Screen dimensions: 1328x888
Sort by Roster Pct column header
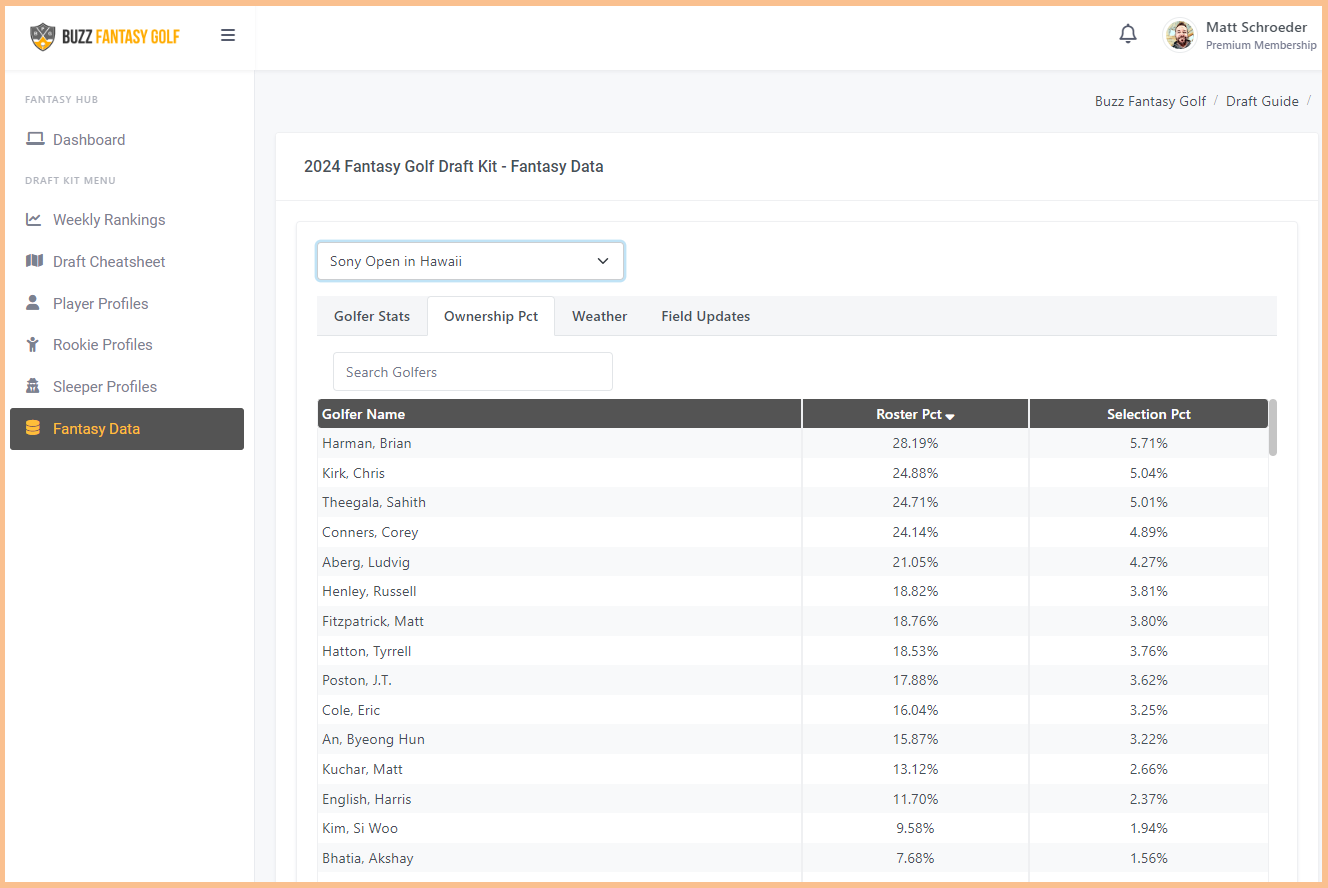coord(915,414)
